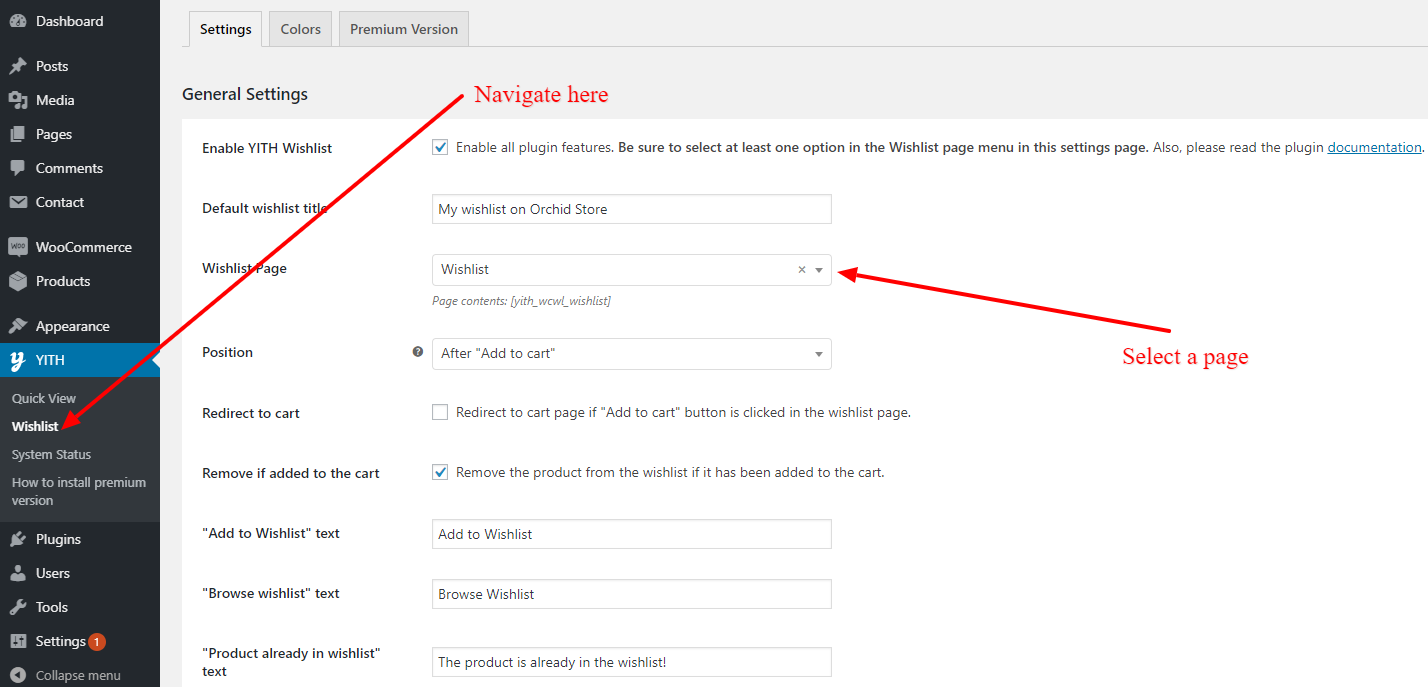
Task: Click the Comments speech bubble icon
Action: [18, 168]
